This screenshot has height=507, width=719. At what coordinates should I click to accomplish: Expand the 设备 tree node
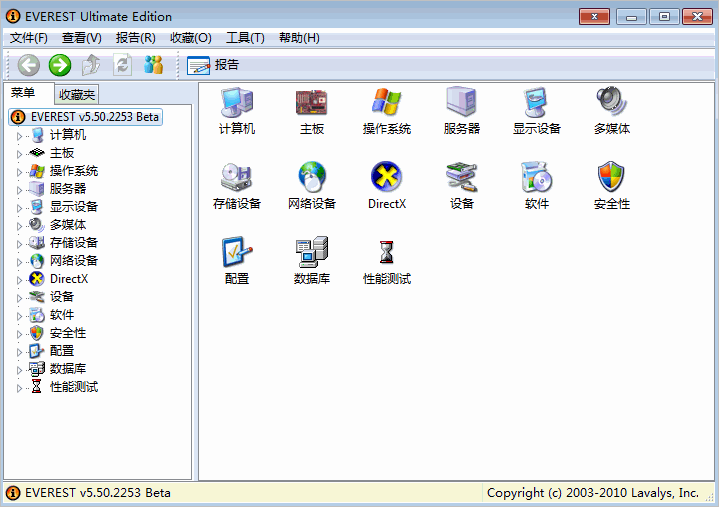pos(19,298)
